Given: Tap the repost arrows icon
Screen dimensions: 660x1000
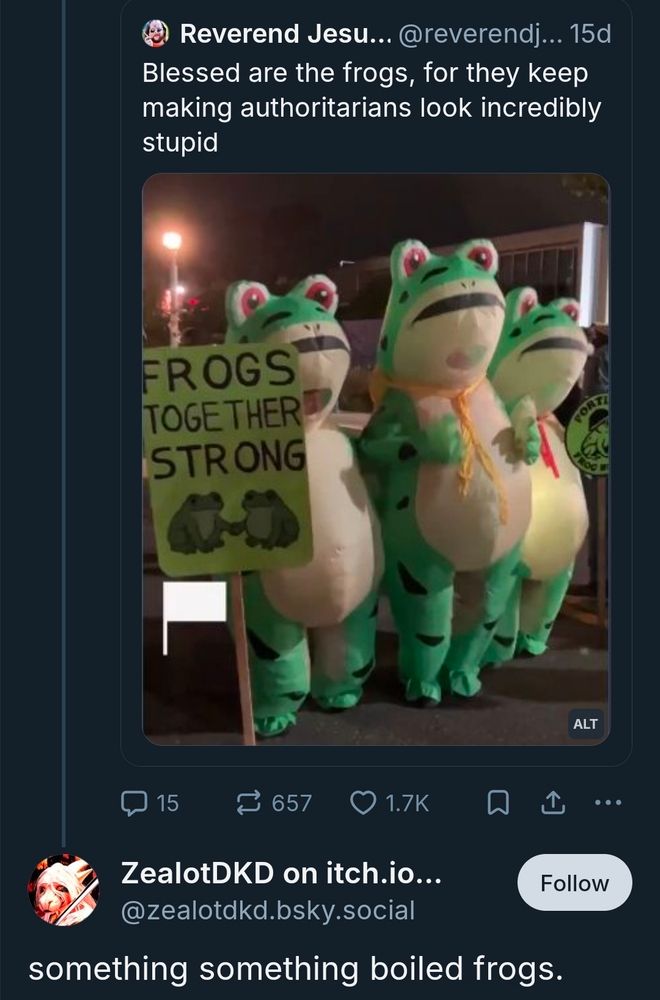Looking at the screenshot, I should click(248, 803).
